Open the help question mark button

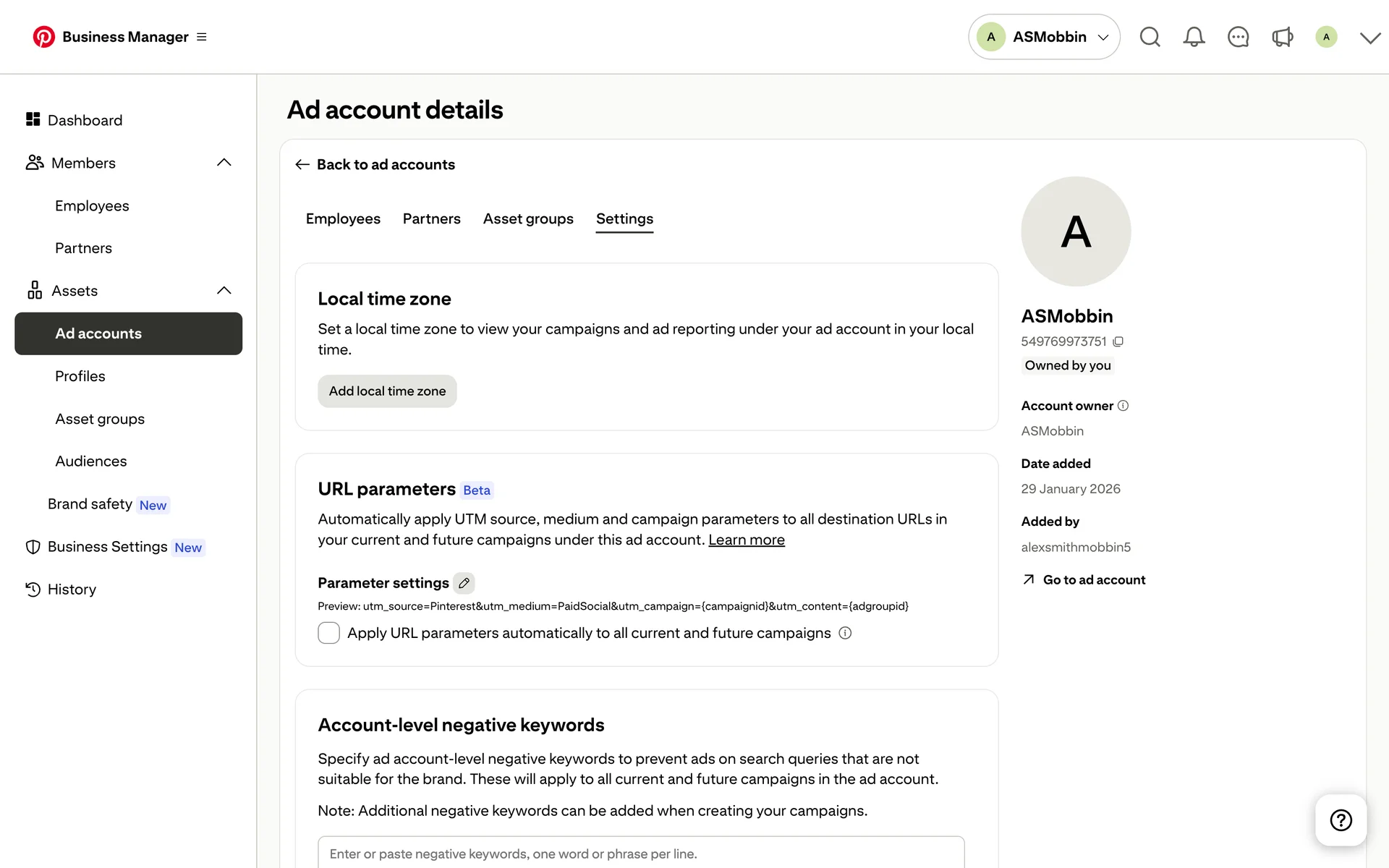click(x=1341, y=820)
